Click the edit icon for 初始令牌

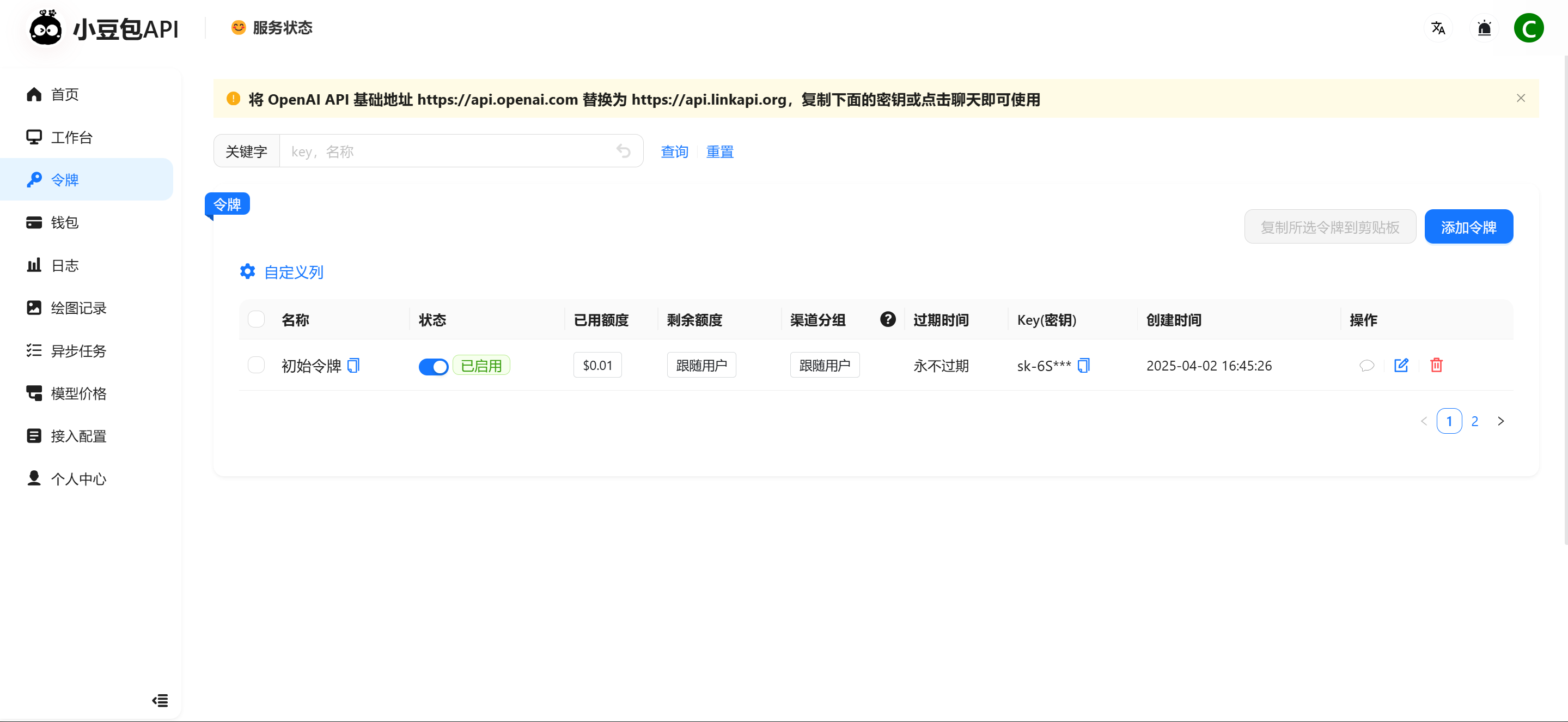pyautogui.click(x=1401, y=365)
